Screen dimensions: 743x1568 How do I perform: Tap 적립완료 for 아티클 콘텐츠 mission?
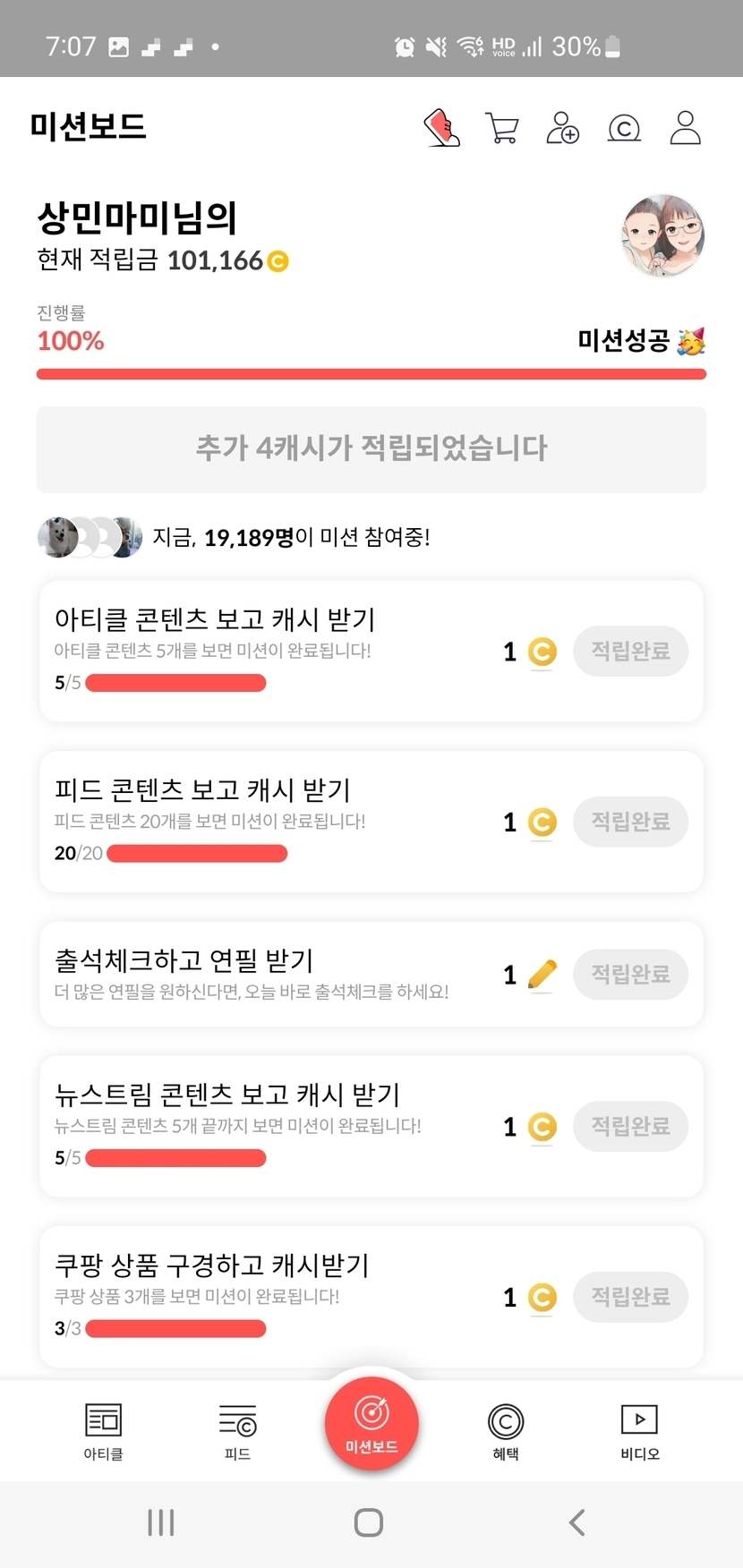[630, 652]
